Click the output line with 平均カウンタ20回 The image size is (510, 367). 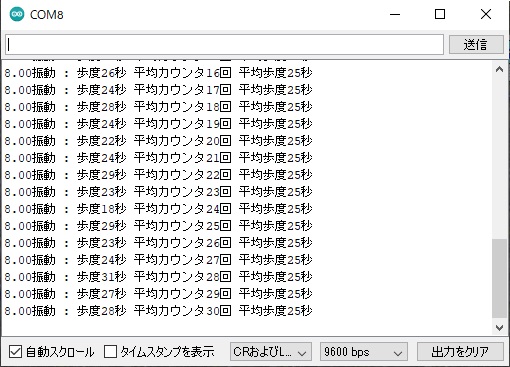[159, 141]
